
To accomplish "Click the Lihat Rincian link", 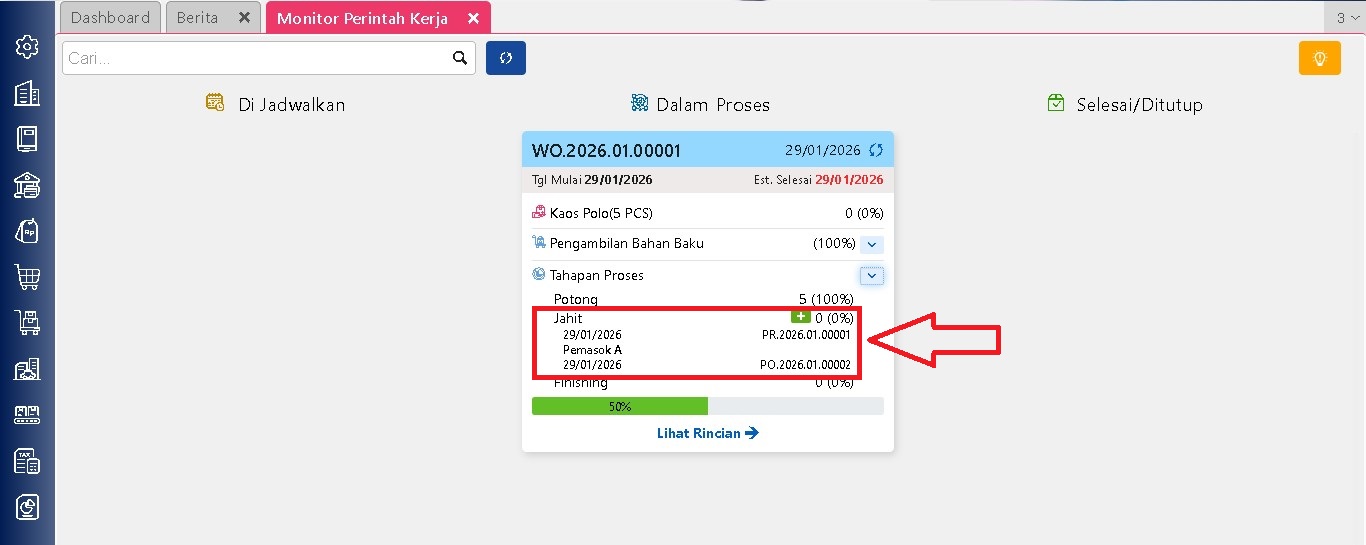I will tap(707, 433).
